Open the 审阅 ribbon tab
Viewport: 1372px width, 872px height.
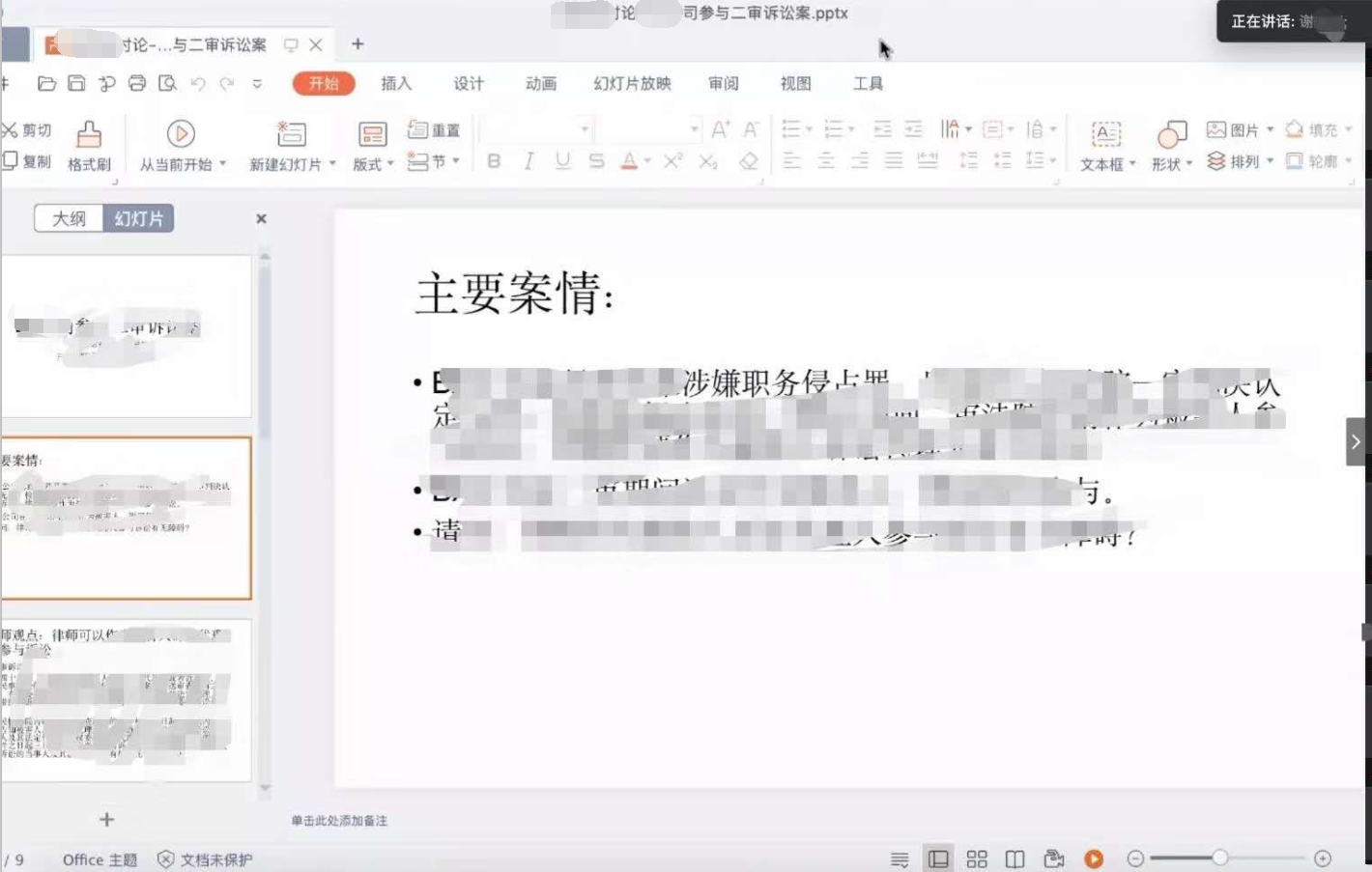(x=724, y=84)
